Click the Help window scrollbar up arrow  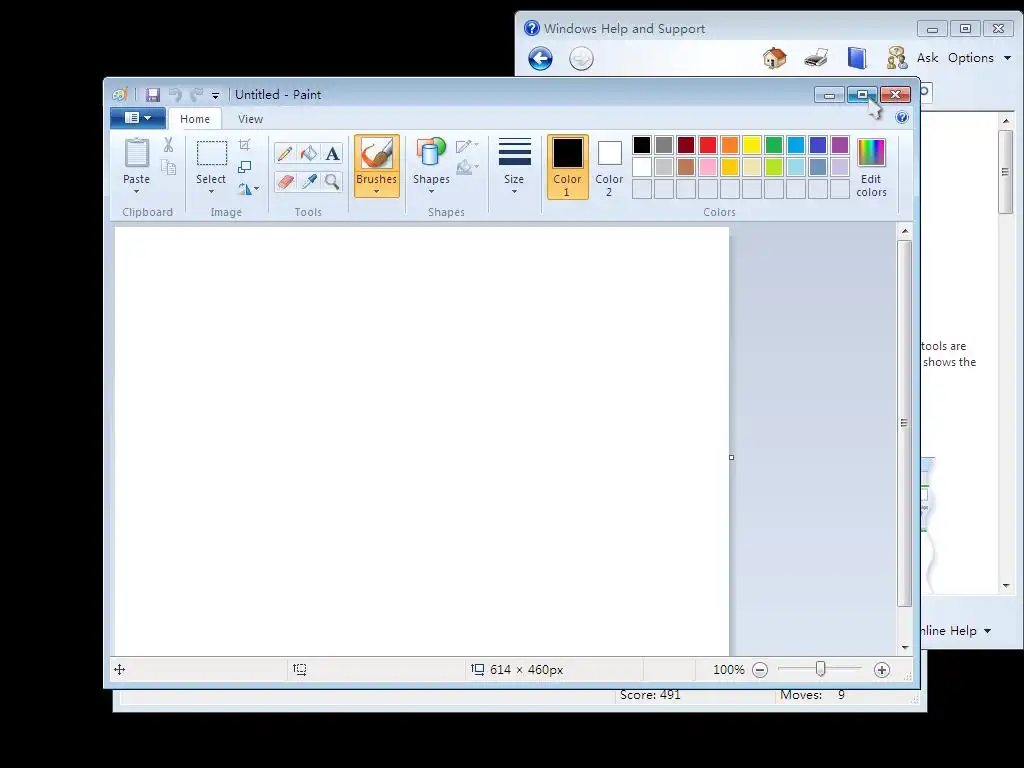[1006, 121]
